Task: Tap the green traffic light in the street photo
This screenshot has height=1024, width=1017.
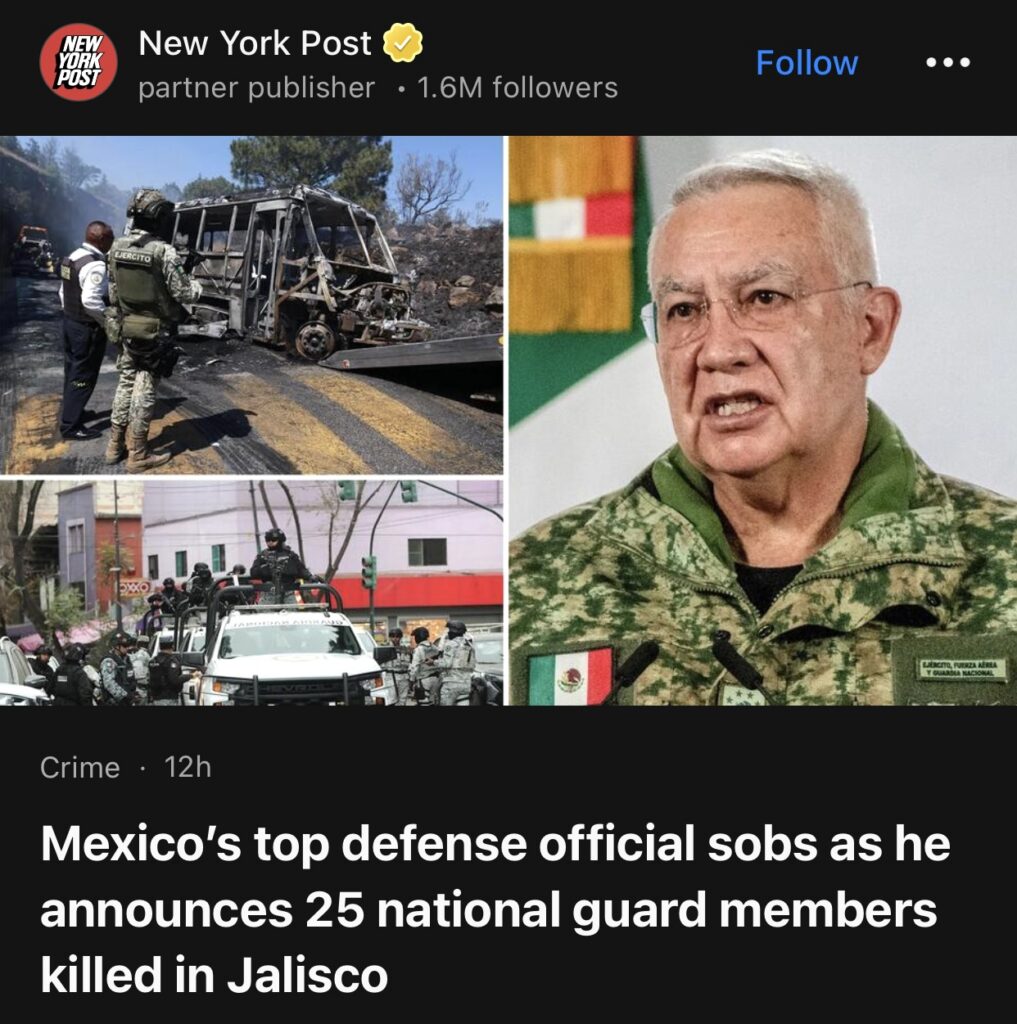Action: pyautogui.click(x=369, y=571)
